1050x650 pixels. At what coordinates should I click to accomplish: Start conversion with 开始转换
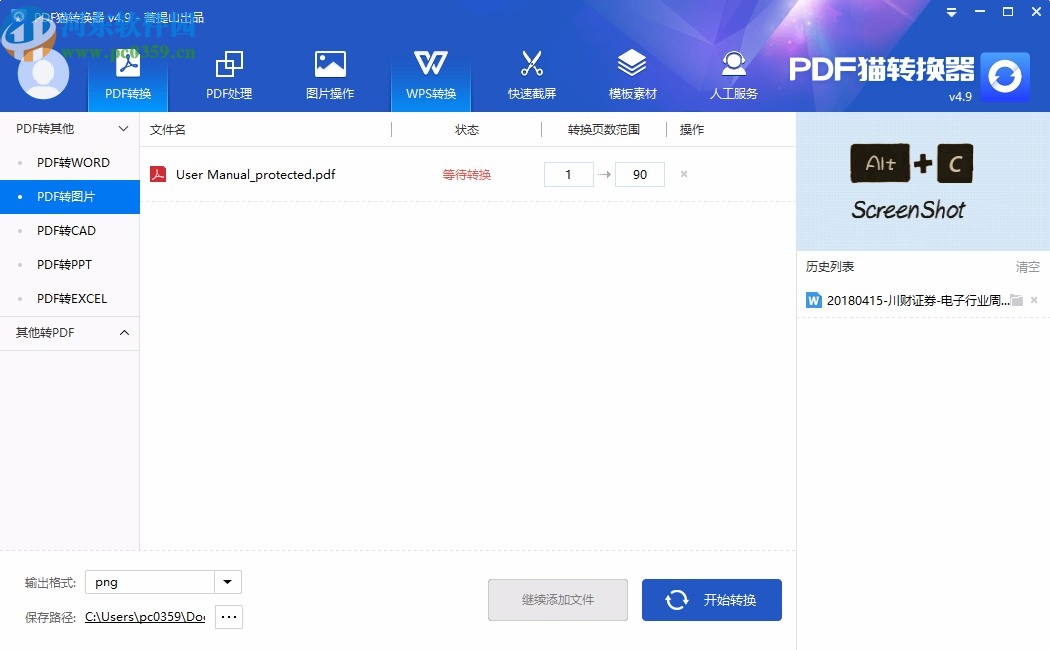coord(712,600)
